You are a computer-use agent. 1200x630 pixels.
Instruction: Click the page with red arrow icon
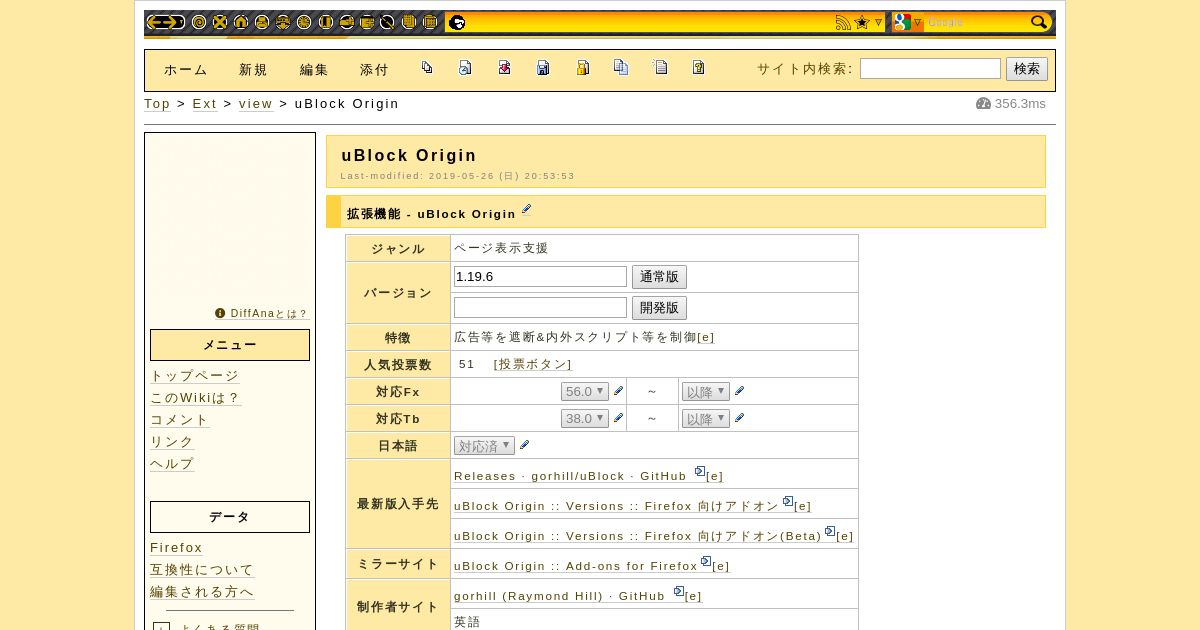(504, 67)
